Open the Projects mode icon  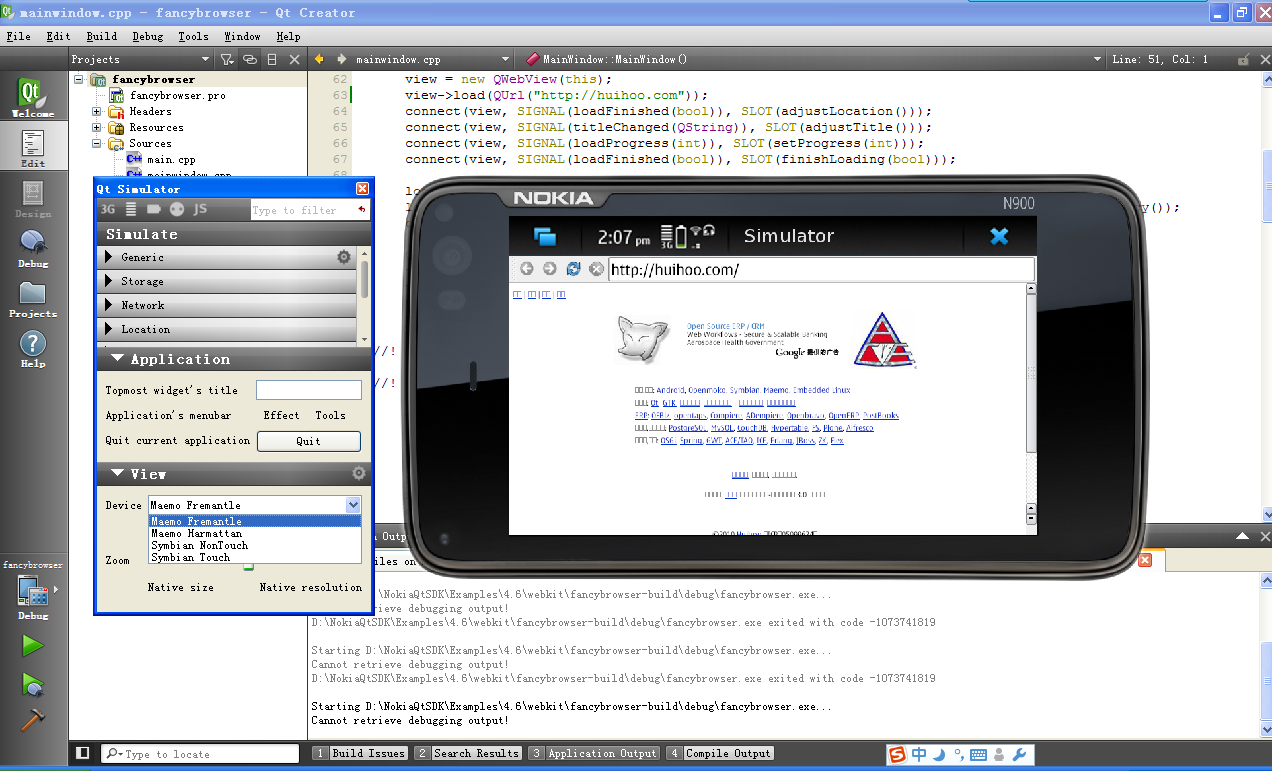(33, 298)
